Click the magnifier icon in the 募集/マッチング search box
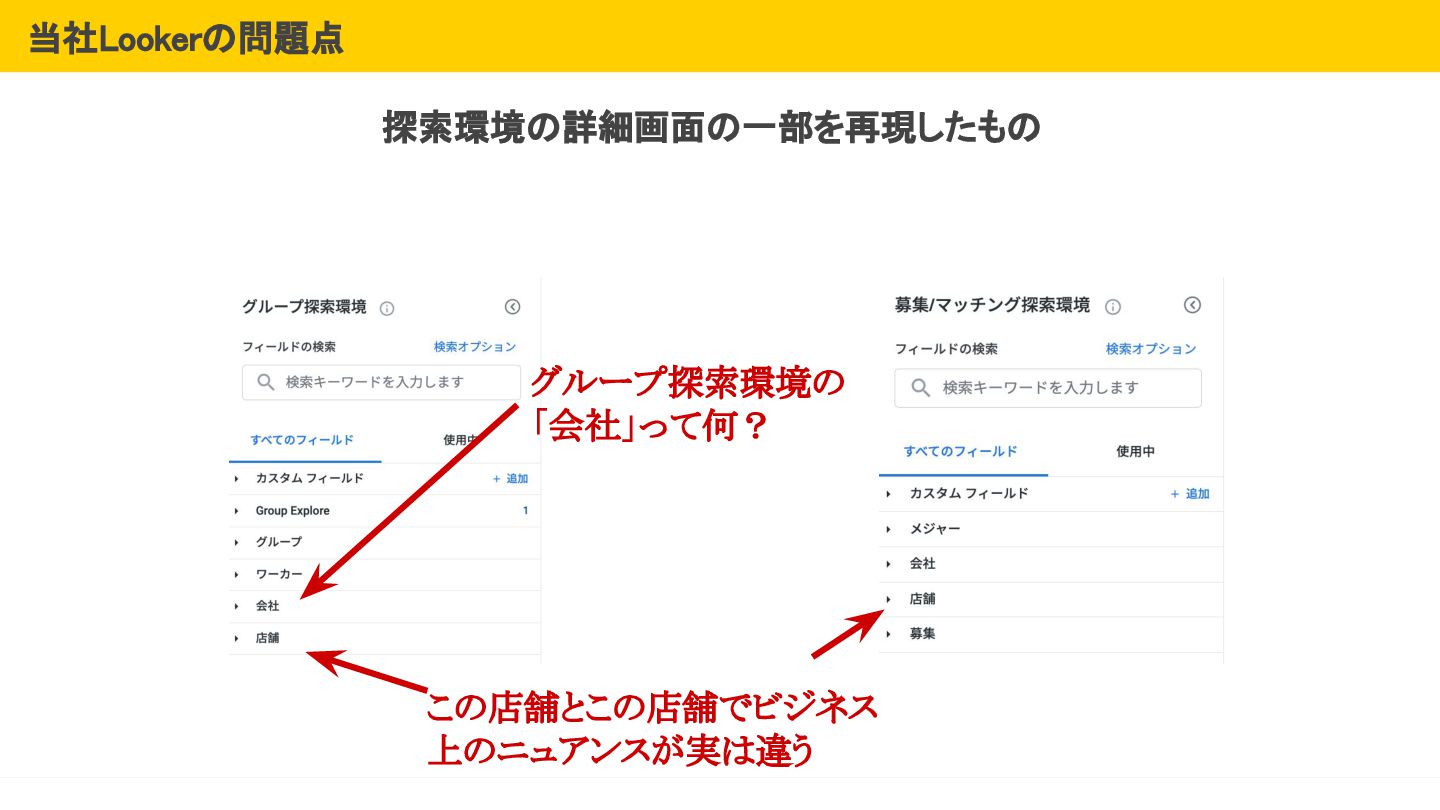The height and width of the screenshot is (810, 1440). pos(921,387)
